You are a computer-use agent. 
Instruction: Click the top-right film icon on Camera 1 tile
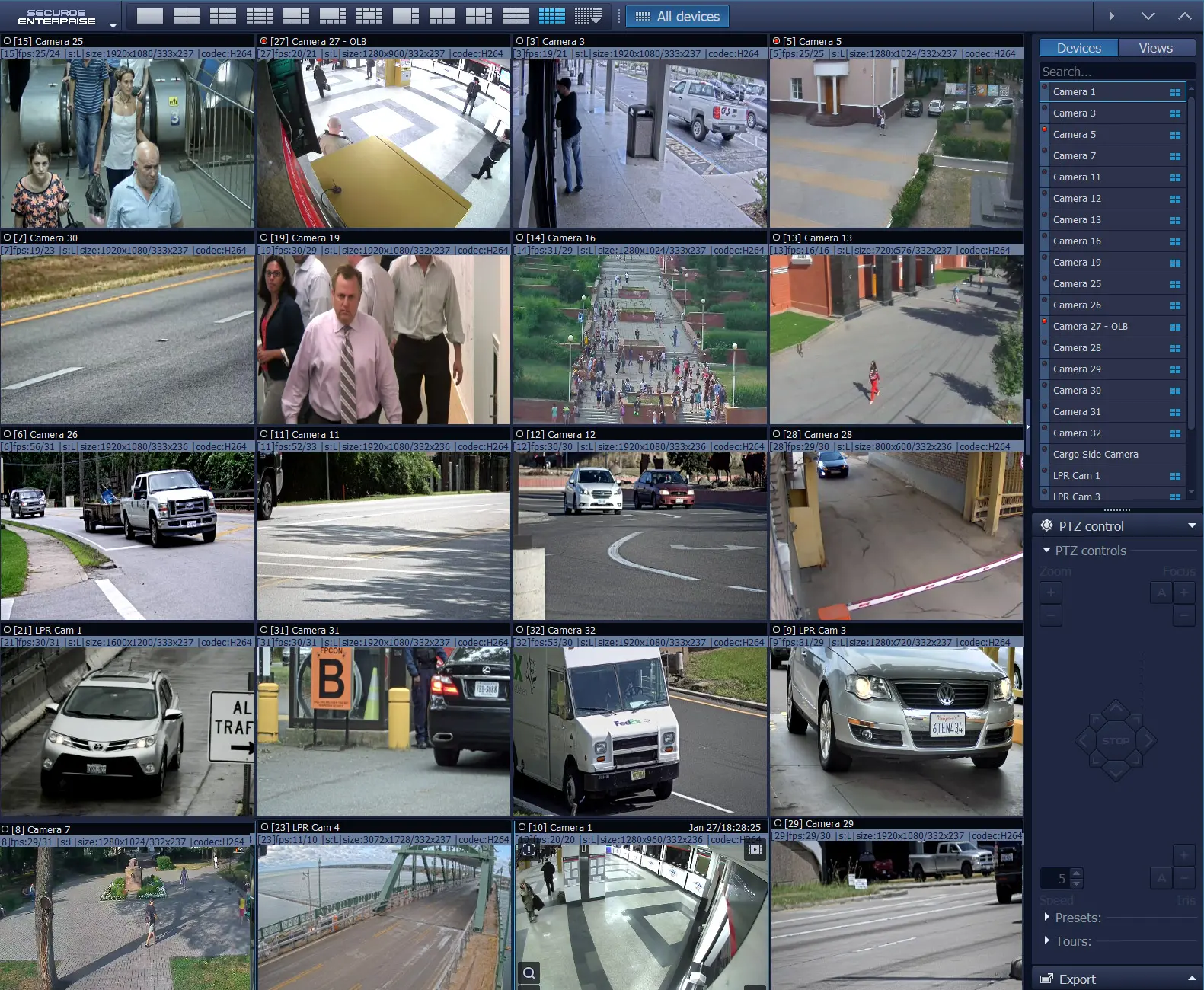pos(755,849)
